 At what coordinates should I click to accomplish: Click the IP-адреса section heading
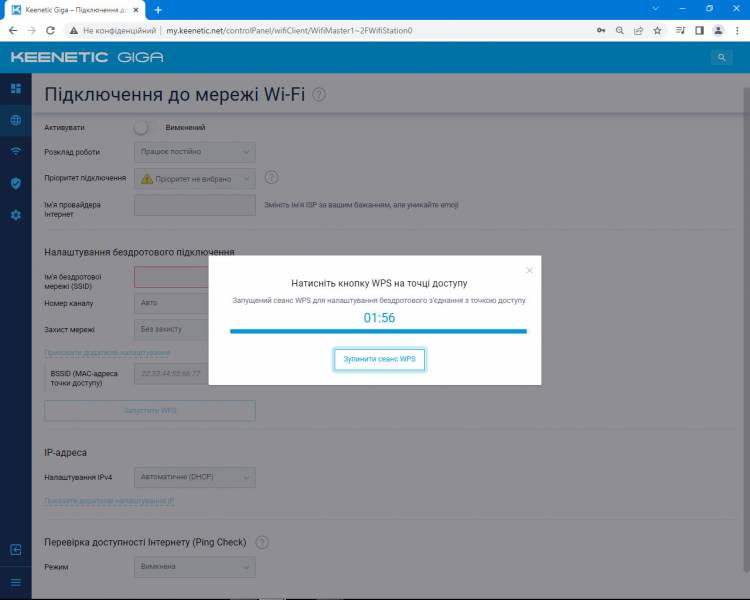pos(66,453)
